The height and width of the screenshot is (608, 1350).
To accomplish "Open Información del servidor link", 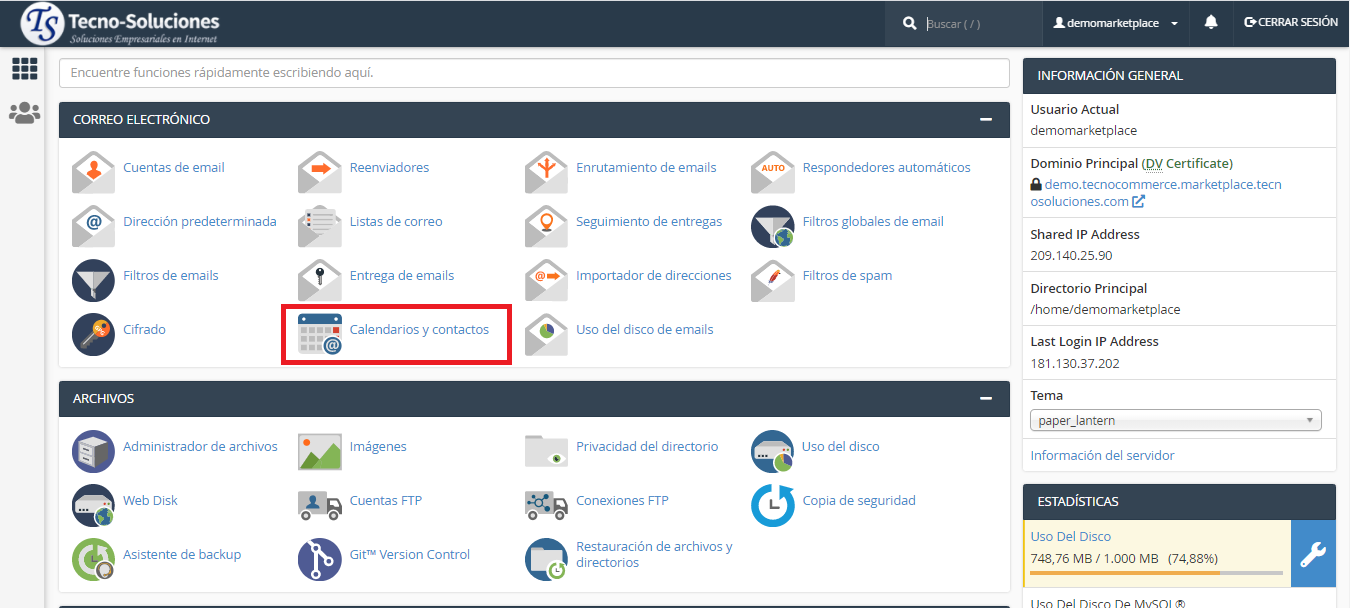I will [x=1102, y=455].
